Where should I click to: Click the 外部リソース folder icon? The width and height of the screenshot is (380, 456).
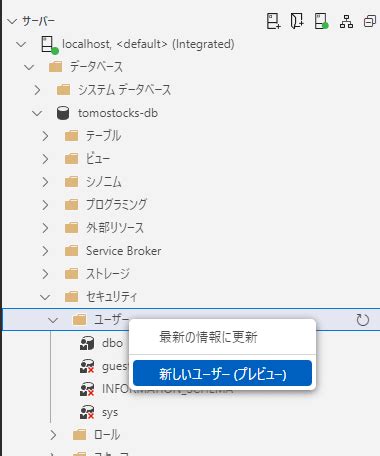(71, 228)
